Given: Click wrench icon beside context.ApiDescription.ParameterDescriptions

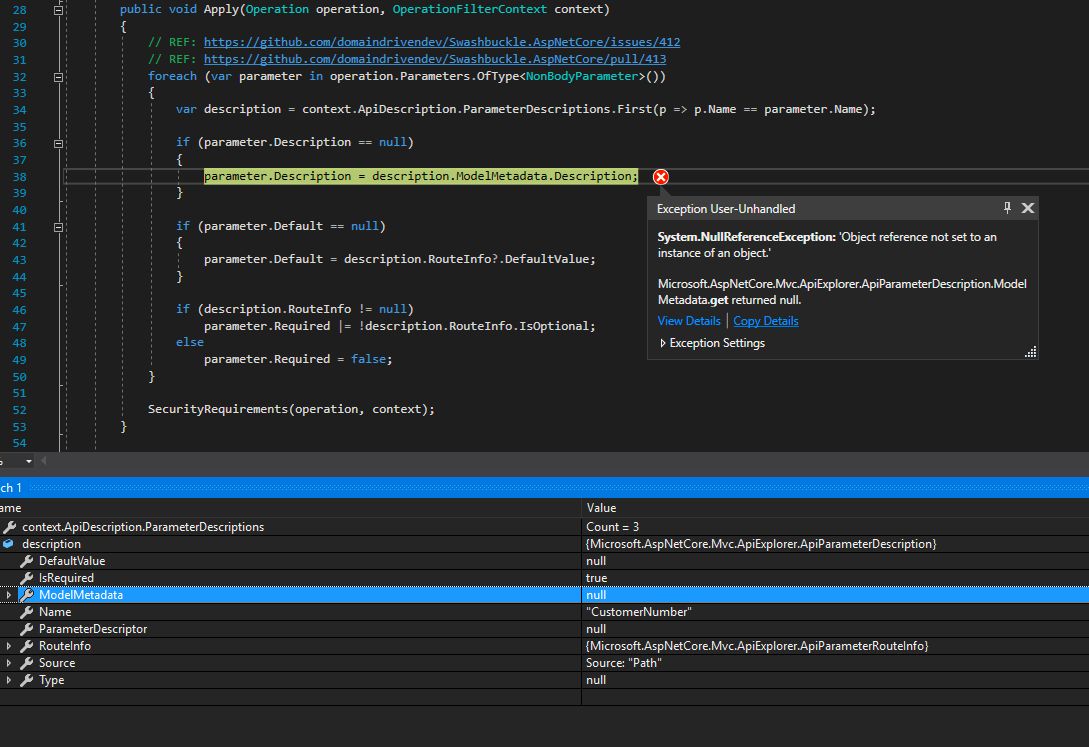Looking at the screenshot, I should 9,527.
